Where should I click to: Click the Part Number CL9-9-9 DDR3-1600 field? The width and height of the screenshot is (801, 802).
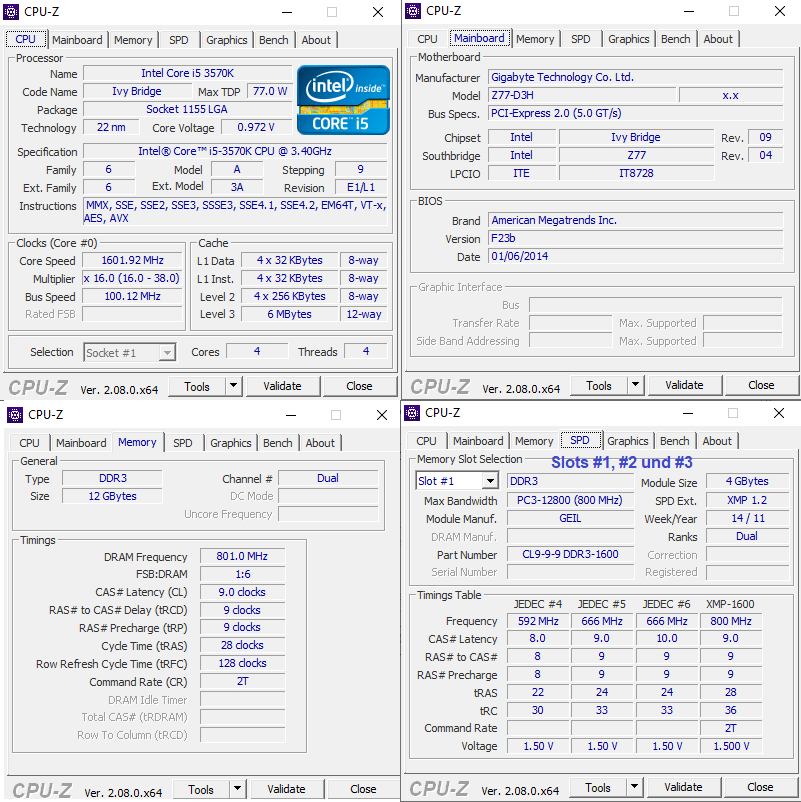click(570, 554)
